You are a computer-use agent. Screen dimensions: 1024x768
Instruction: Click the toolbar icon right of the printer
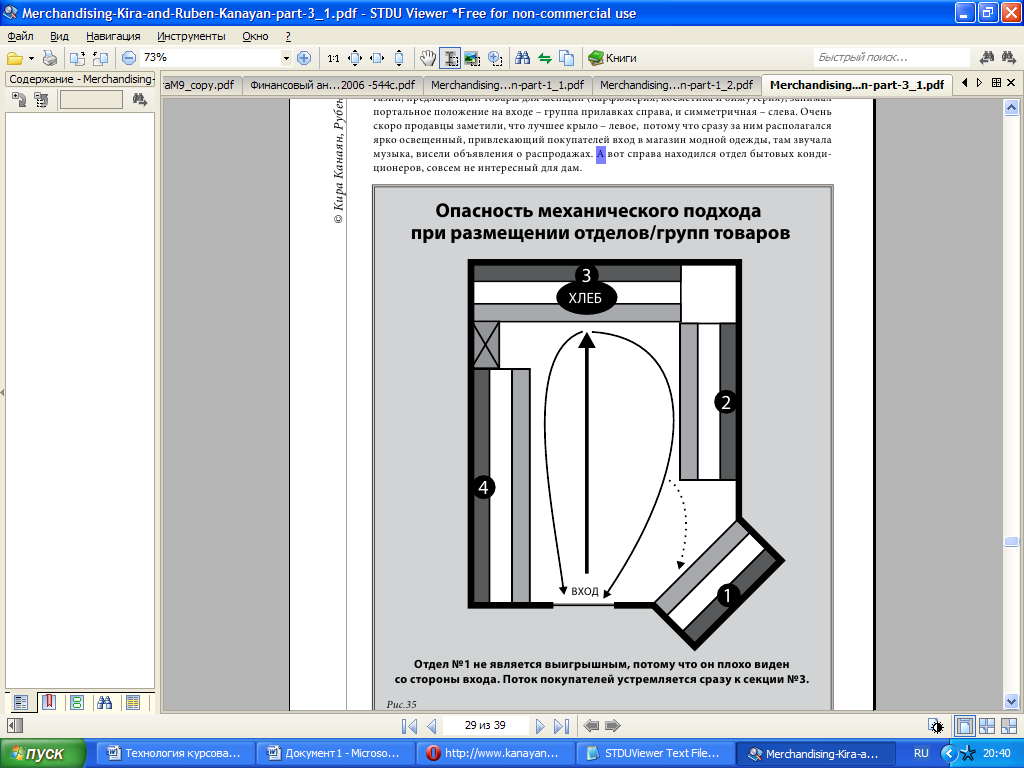[x=77, y=58]
